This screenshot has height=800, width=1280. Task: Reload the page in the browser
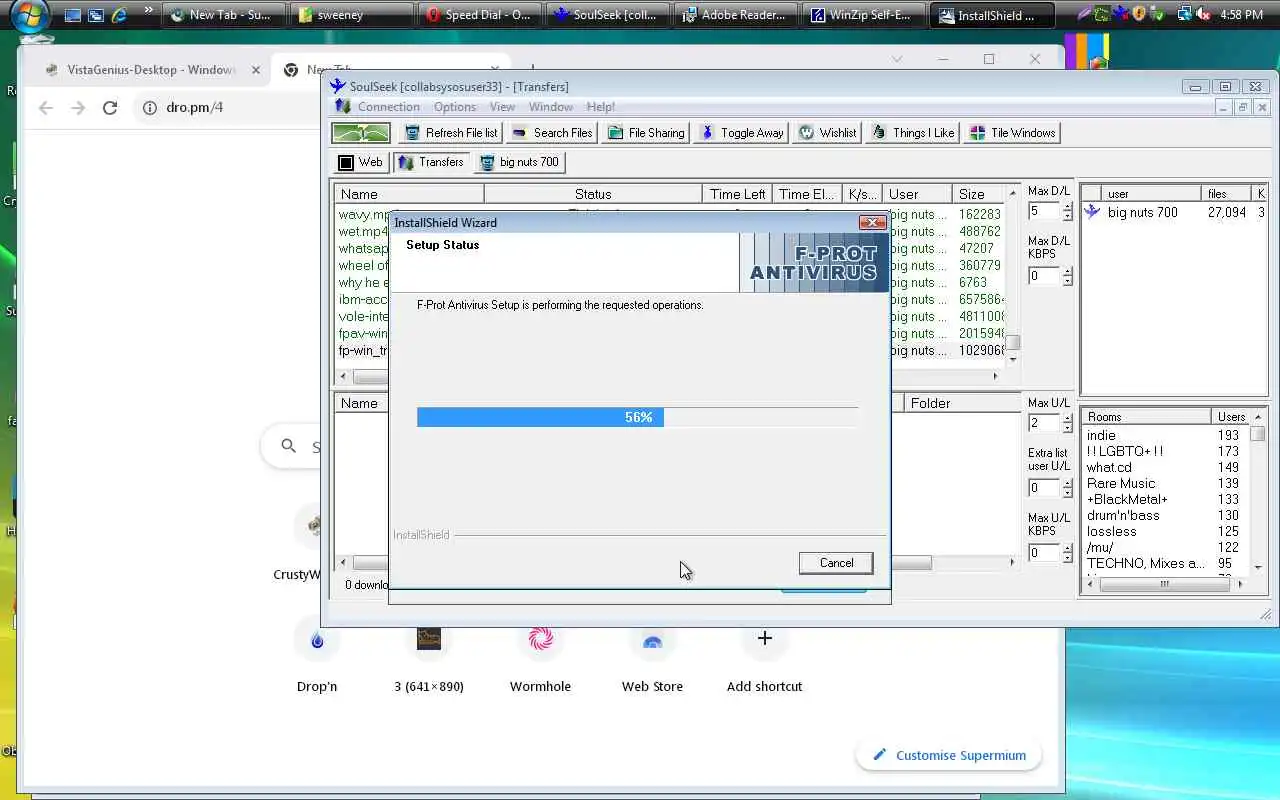click(x=110, y=107)
